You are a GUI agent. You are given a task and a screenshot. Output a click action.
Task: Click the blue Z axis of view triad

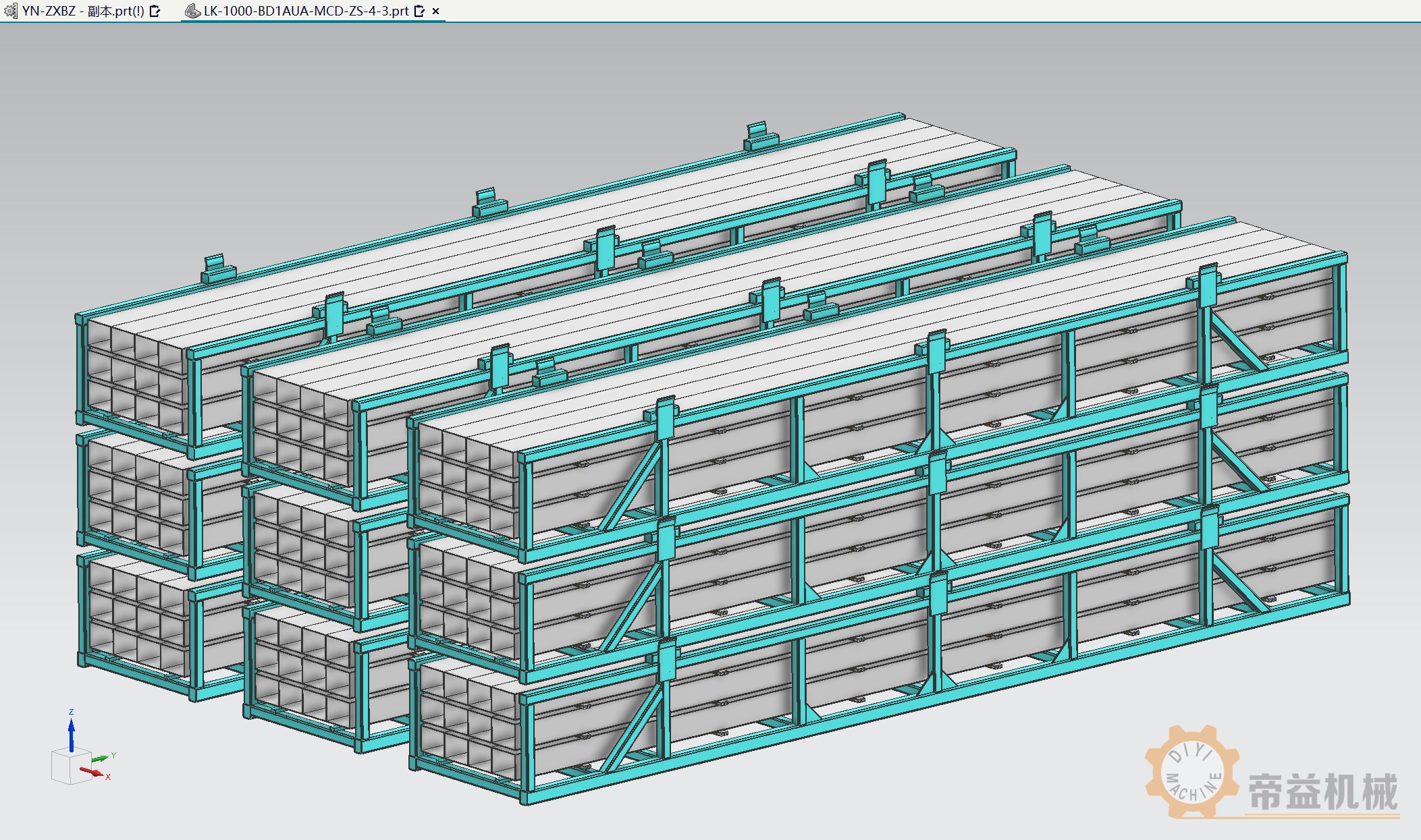[x=71, y=735]
